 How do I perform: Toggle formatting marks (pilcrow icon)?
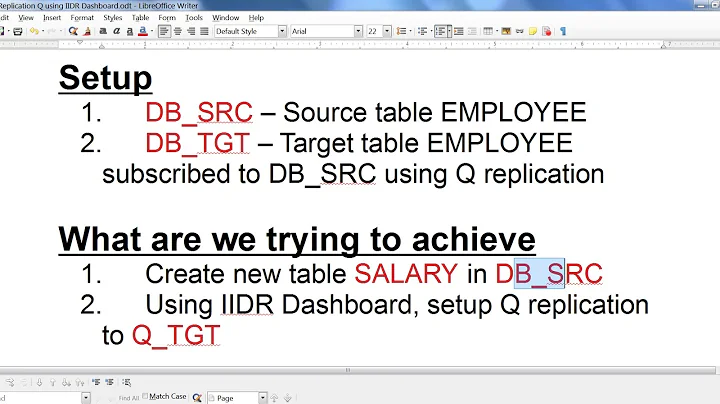563,31
